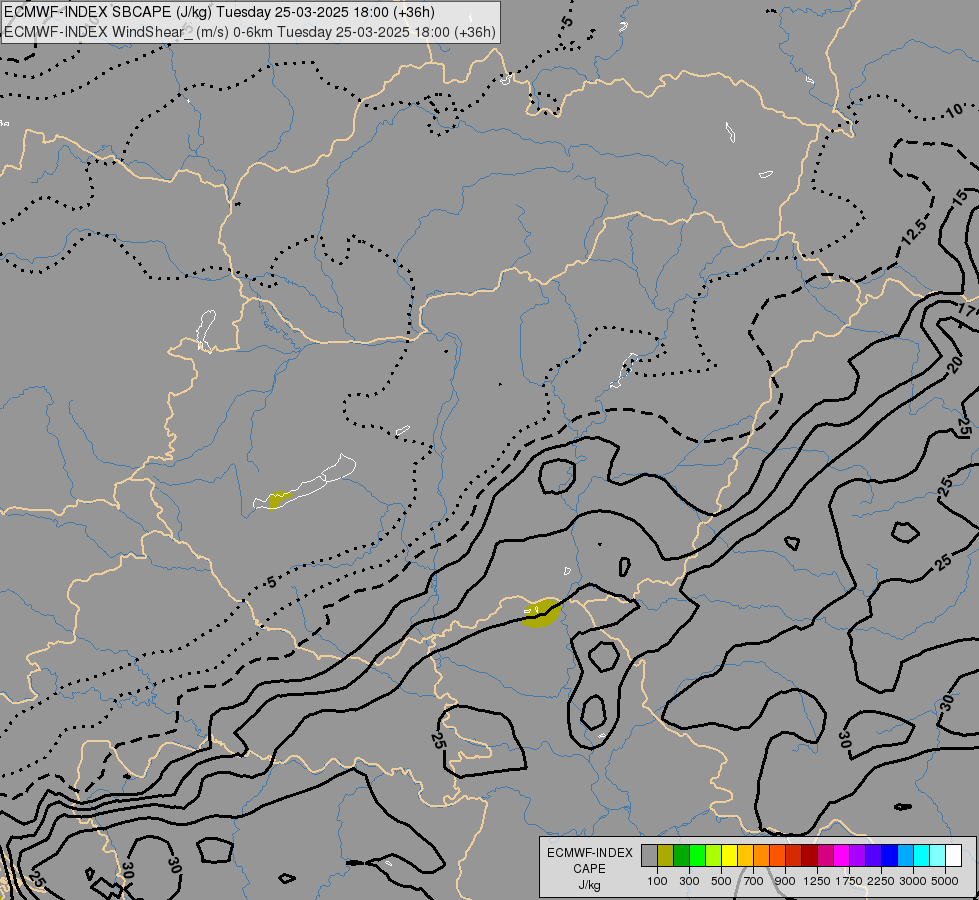Choose the sky blue swatch before 3000

(905, 856)
